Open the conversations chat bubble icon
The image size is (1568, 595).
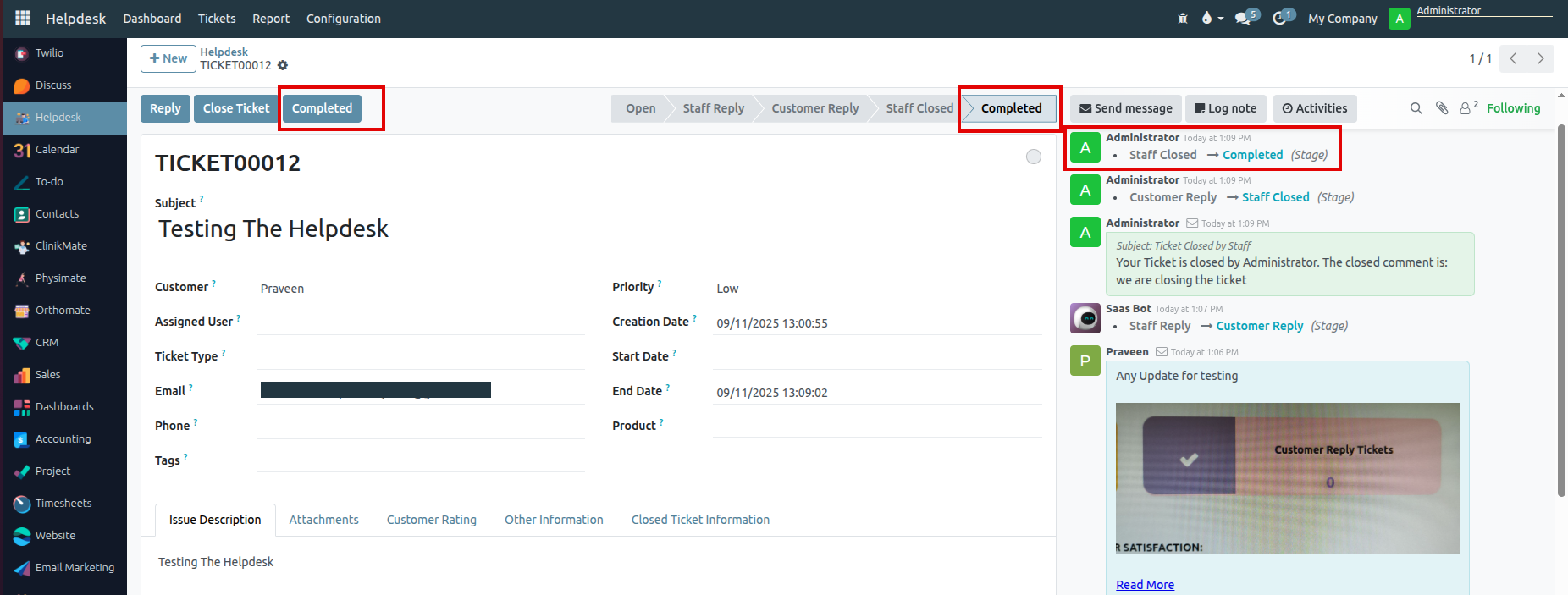click(1244, 18)
